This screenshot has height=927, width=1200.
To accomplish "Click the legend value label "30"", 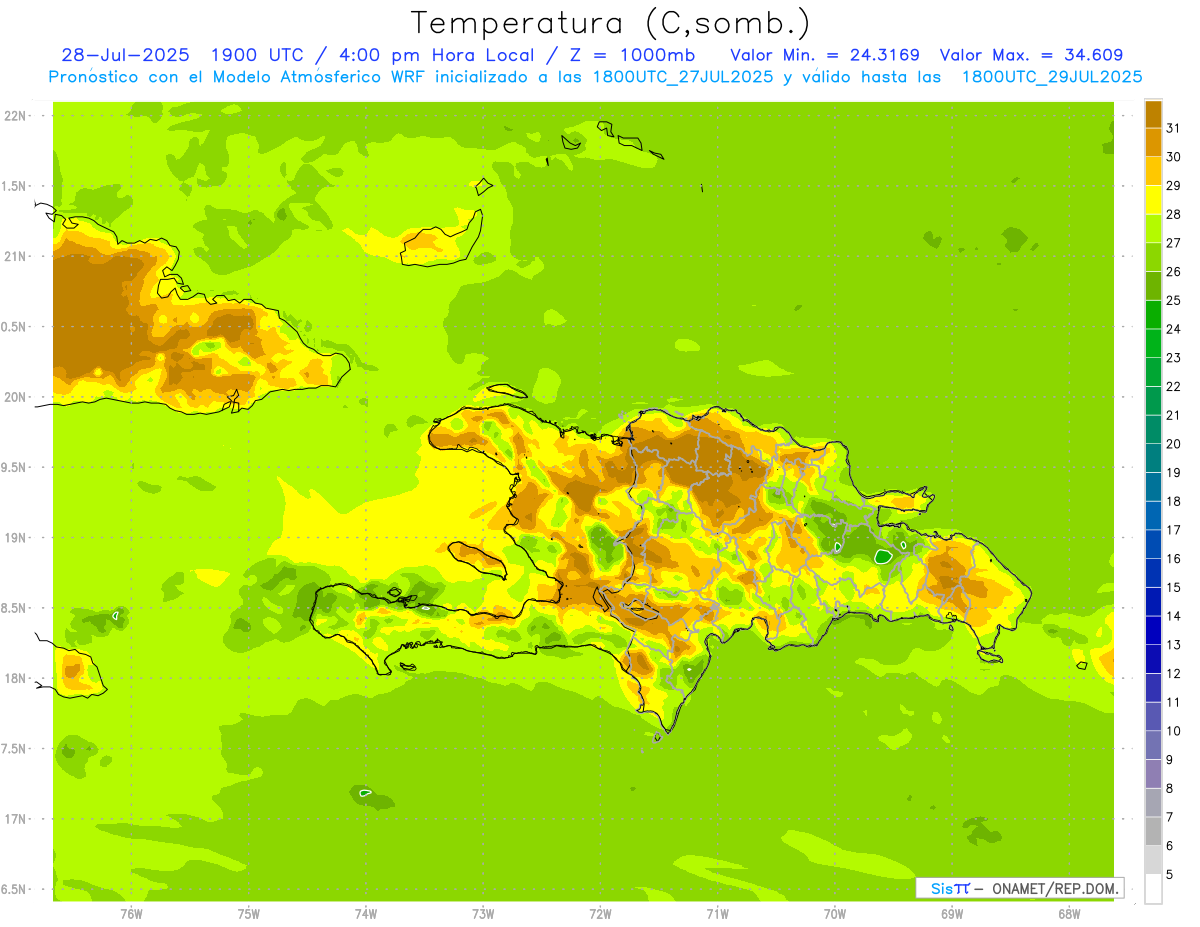I will click(1174, 157).
